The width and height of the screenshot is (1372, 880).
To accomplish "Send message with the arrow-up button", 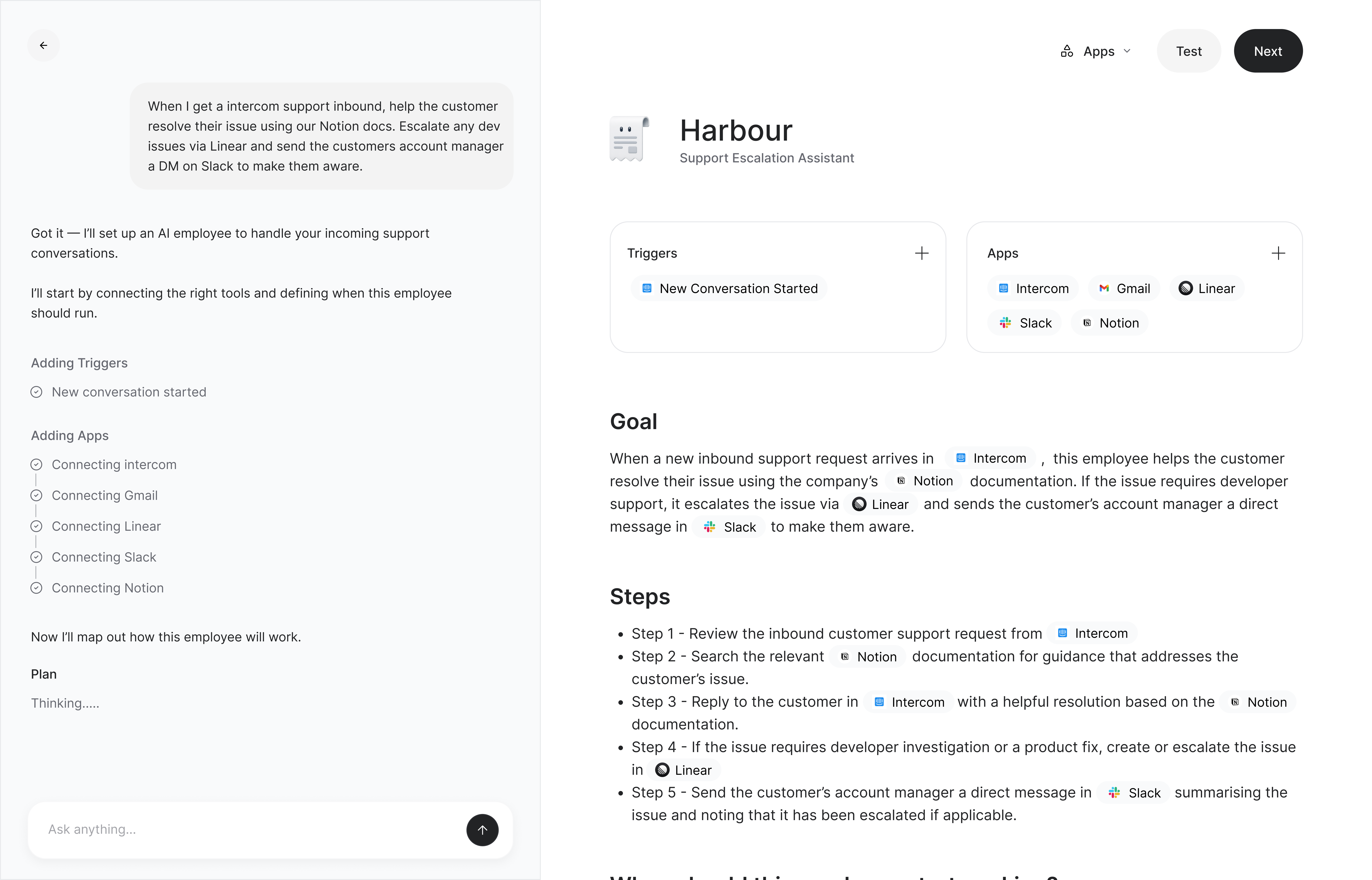I will (x=482, y=830).
